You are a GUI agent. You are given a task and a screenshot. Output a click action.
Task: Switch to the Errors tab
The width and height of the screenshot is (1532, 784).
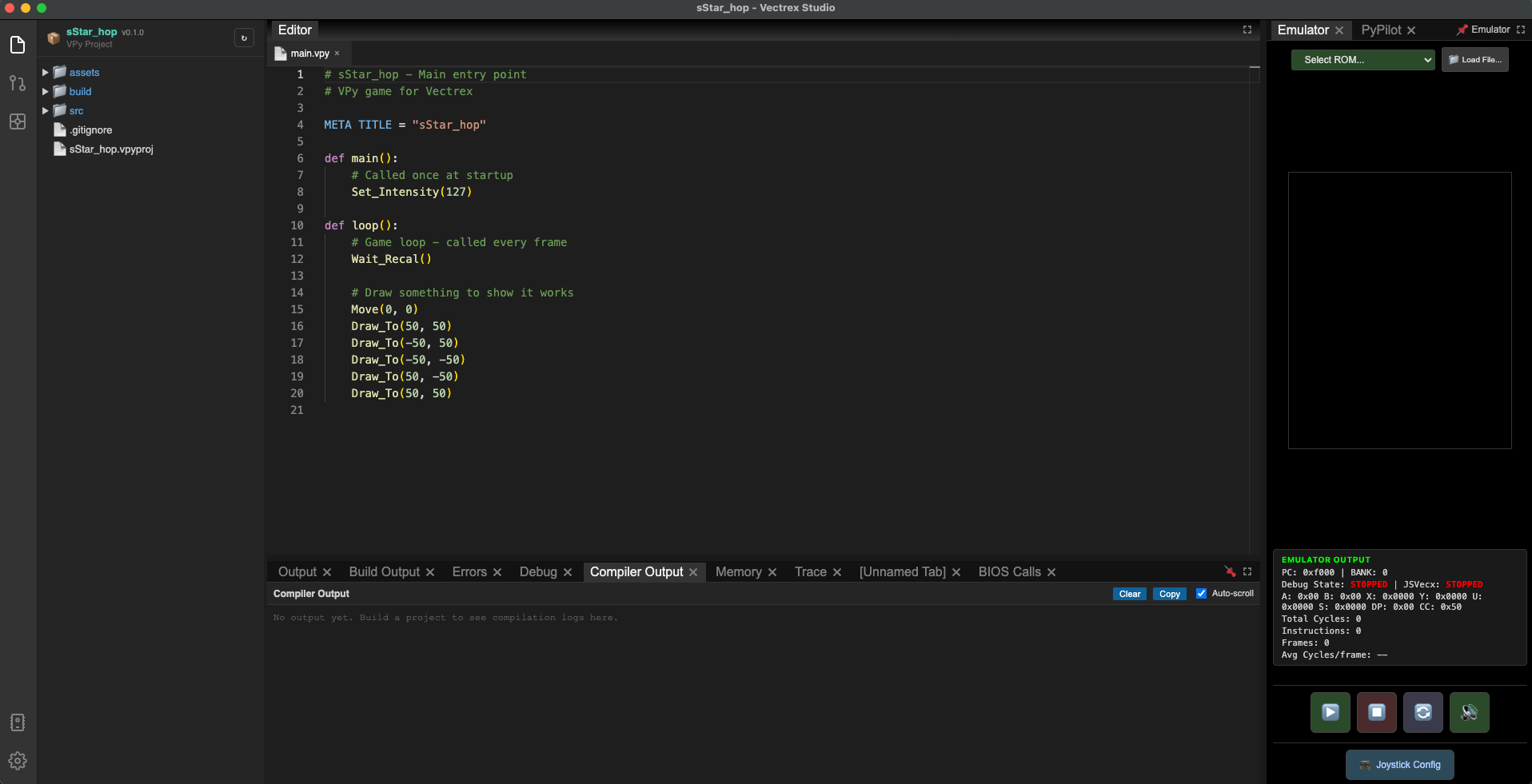click(x=469, y=571)
